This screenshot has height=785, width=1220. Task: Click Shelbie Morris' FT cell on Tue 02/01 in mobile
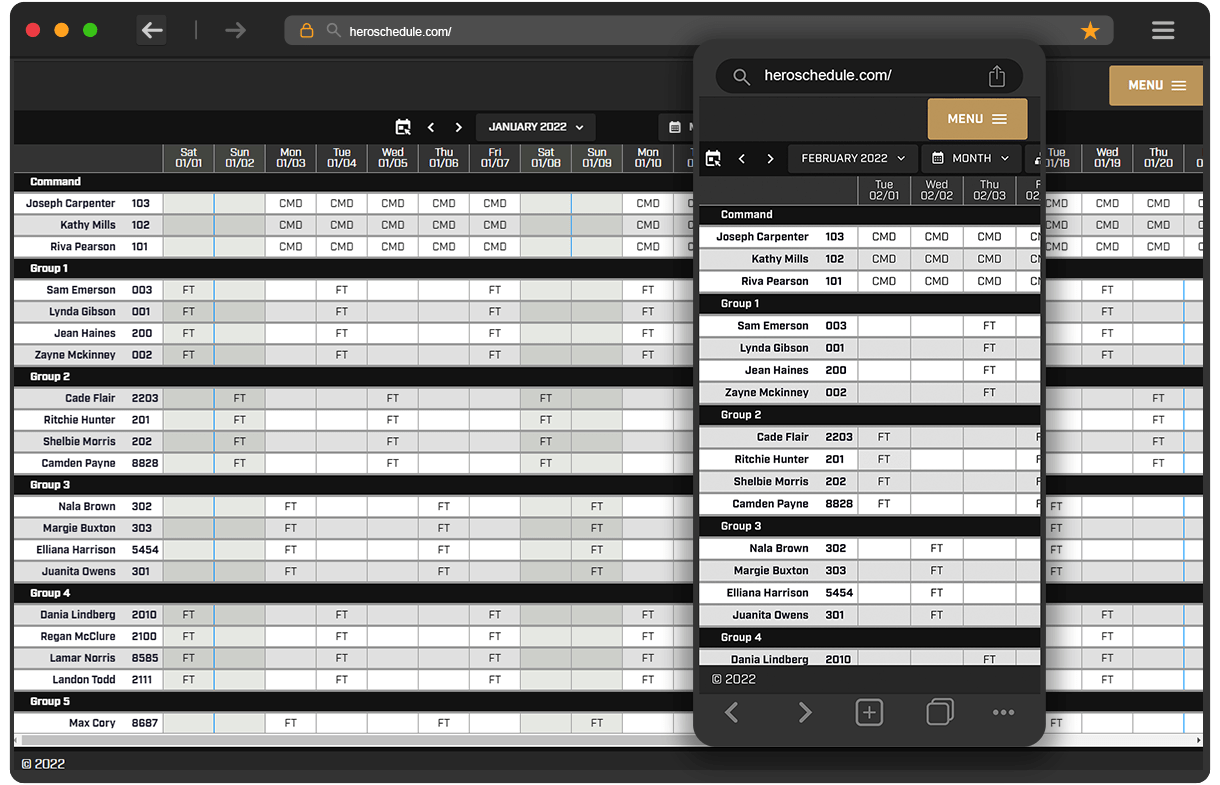[884, 482]
